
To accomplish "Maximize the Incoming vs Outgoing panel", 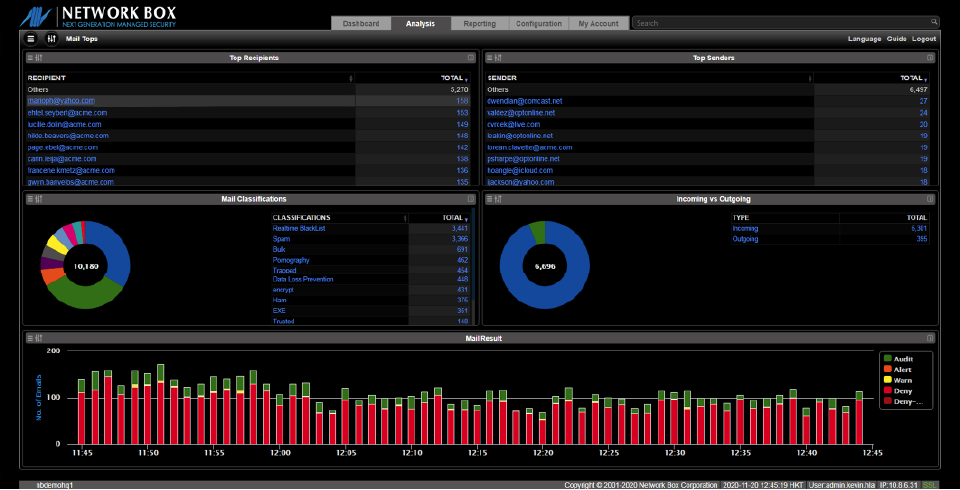I will 930,199.
